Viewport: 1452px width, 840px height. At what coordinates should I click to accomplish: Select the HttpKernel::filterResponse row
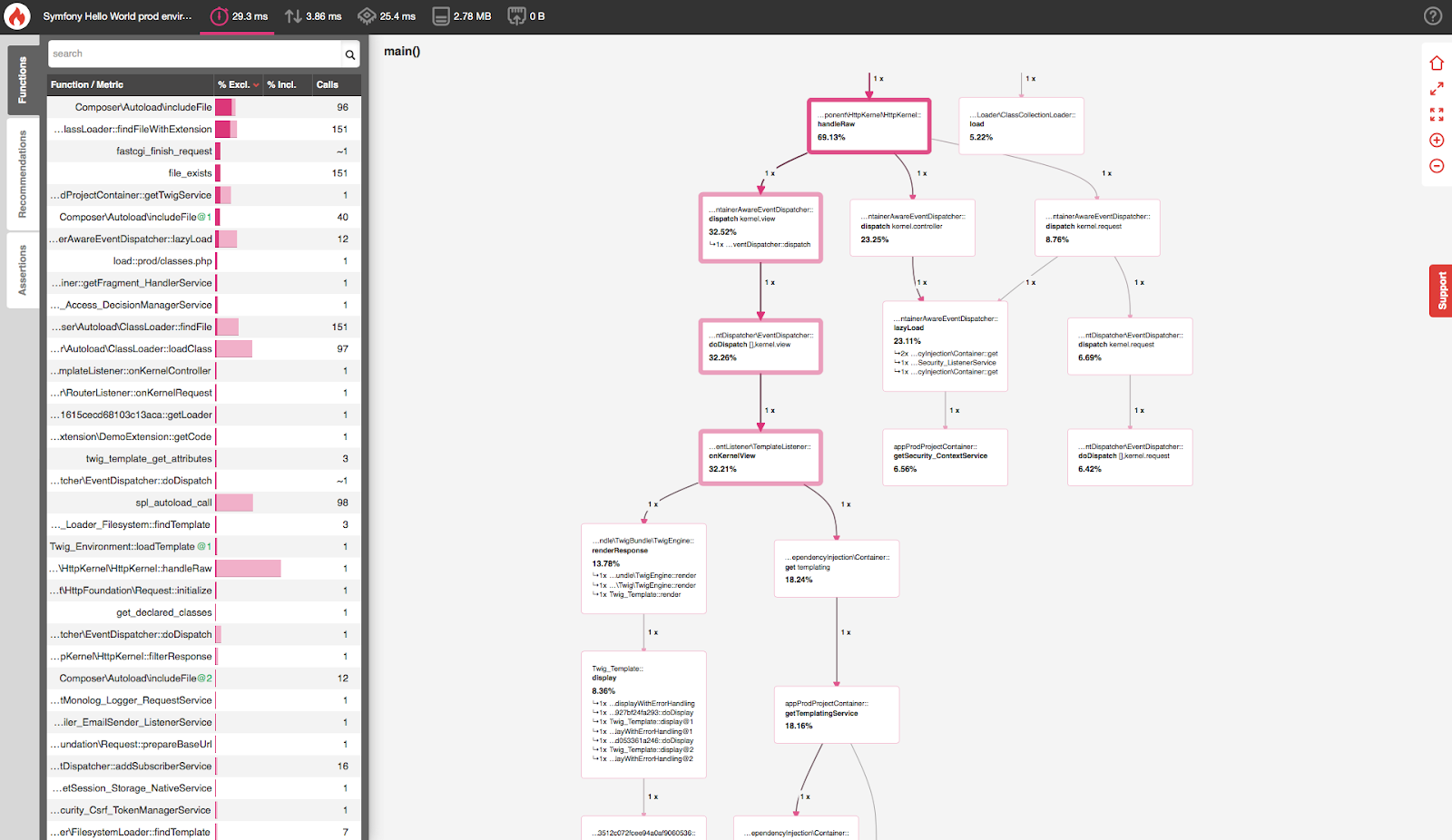(x=204, y=657)
